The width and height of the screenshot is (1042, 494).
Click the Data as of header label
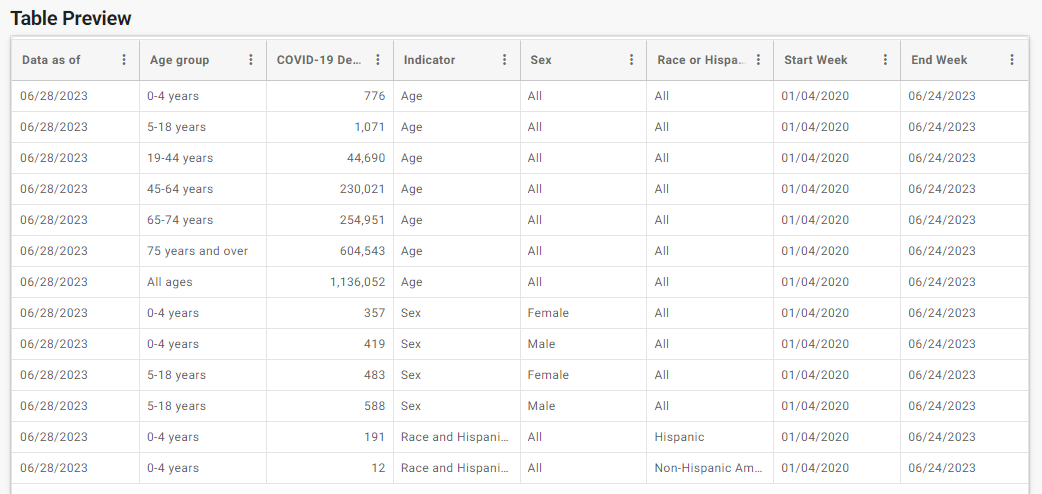(51, 60)
